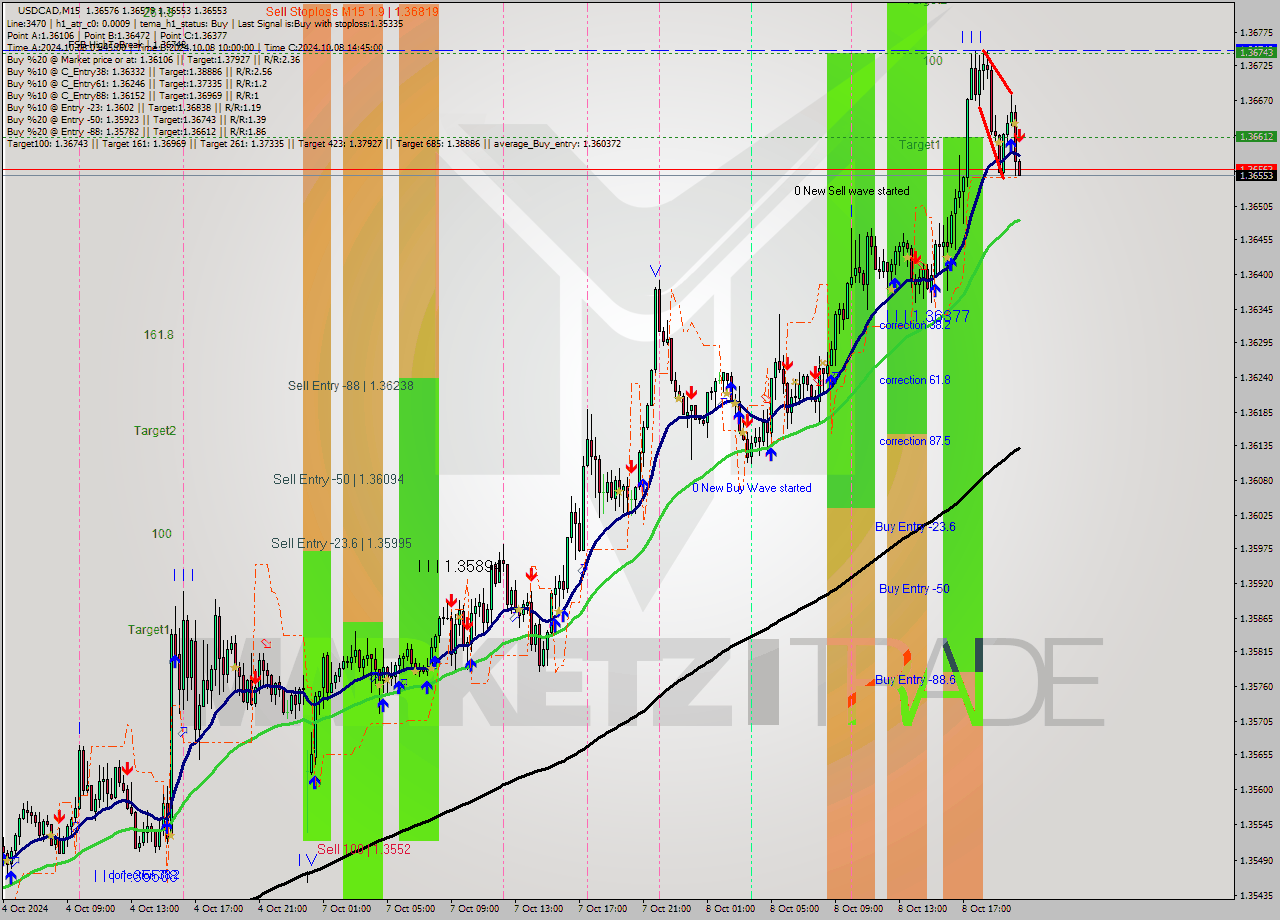Click the 'correction 61.8' label
This screenshot has height=920, width=1280.
pyautogui.click(x=915, y=380)
